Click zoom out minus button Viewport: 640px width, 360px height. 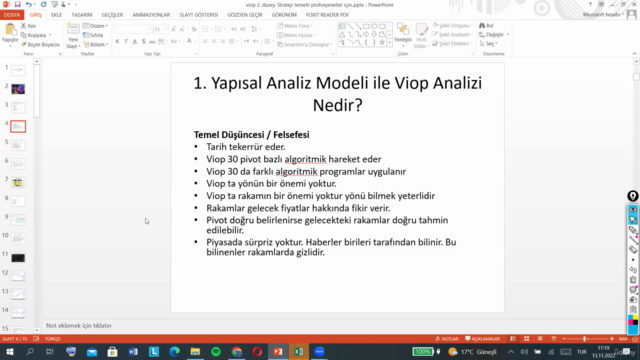(564, 339)
